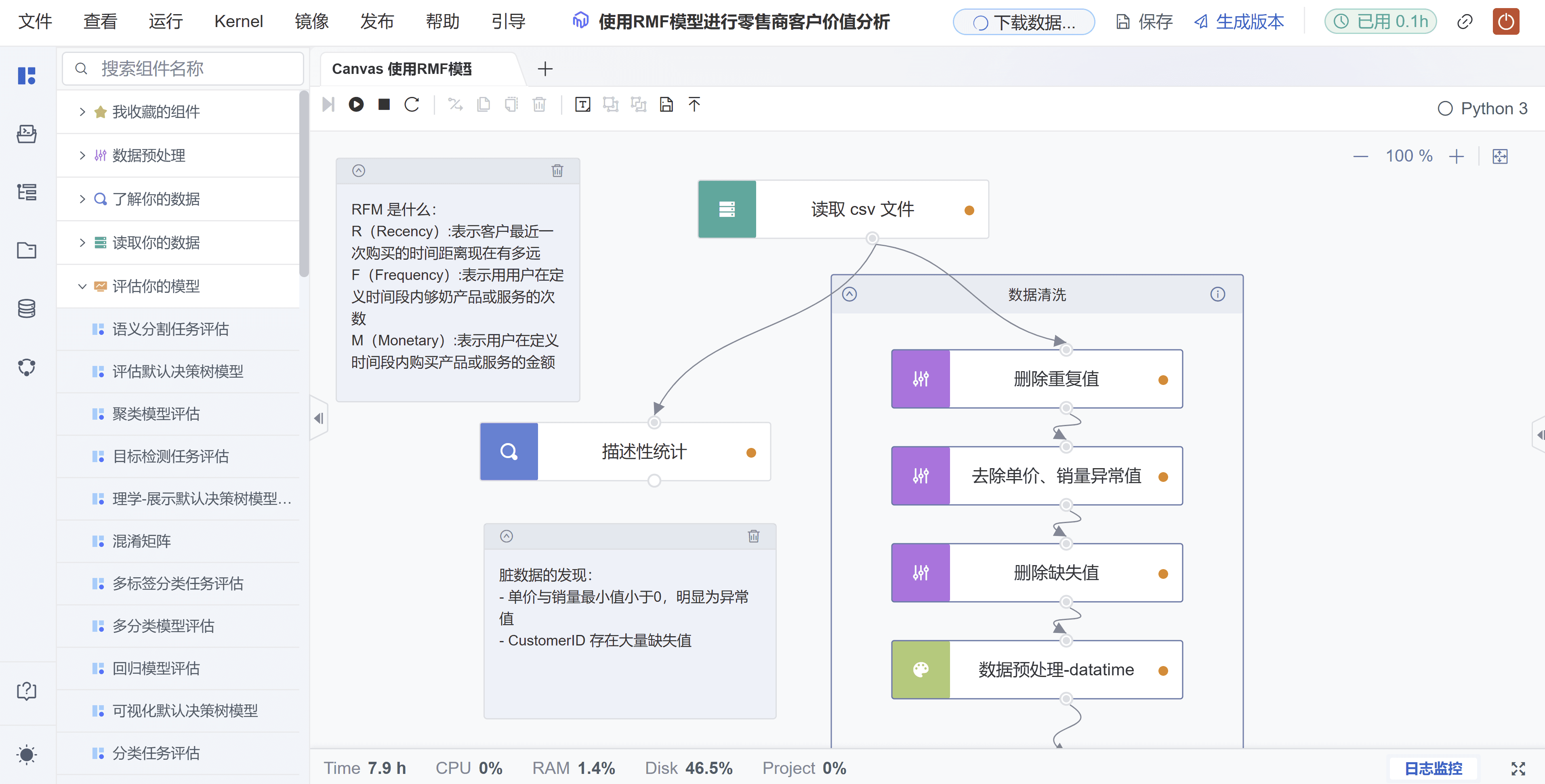Screen dimensions: 1545x784
Task: Delete the RFM explanation note
Action: click(557, 171)
